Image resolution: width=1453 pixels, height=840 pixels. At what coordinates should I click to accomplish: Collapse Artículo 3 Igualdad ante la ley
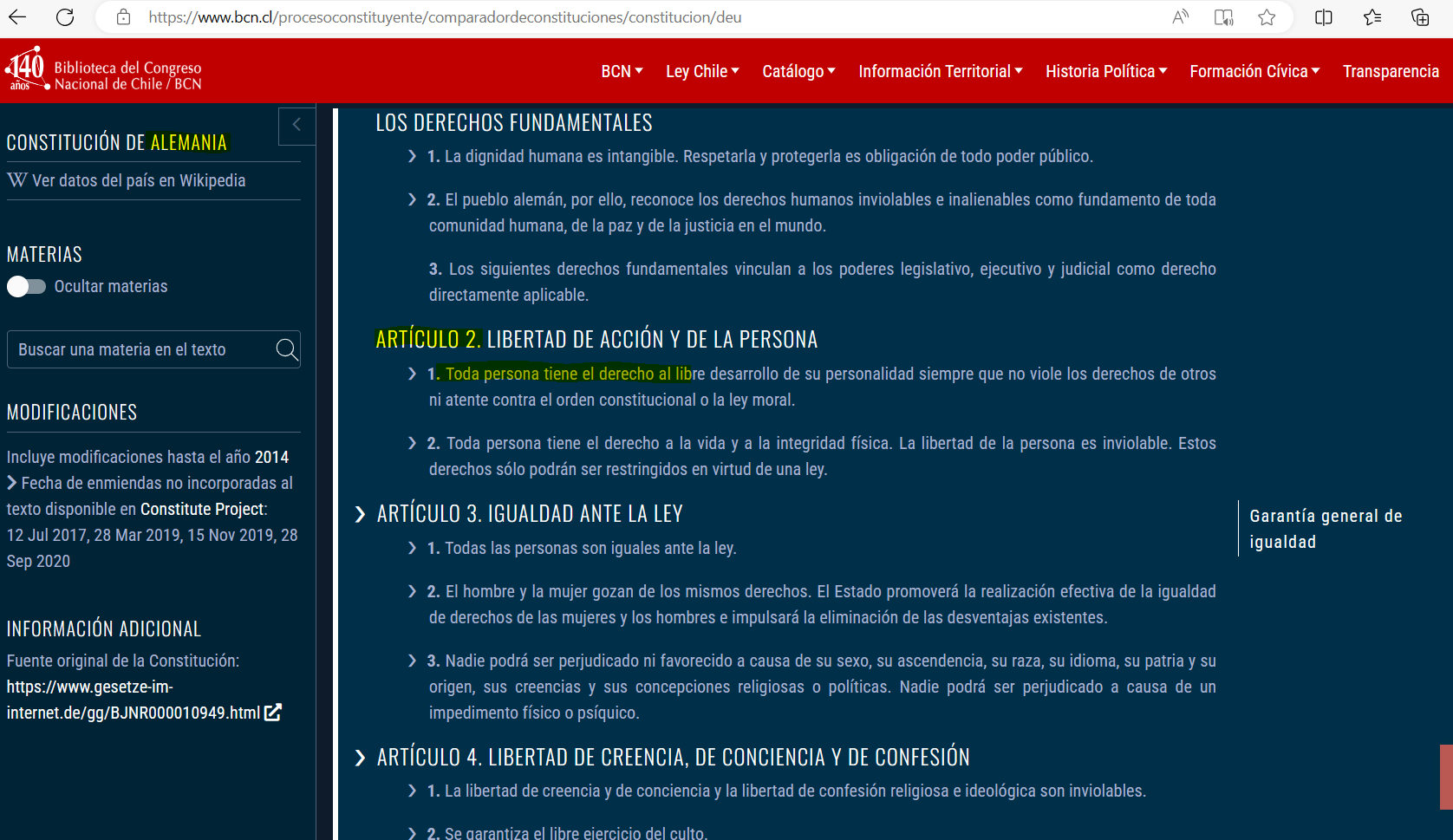361,515
